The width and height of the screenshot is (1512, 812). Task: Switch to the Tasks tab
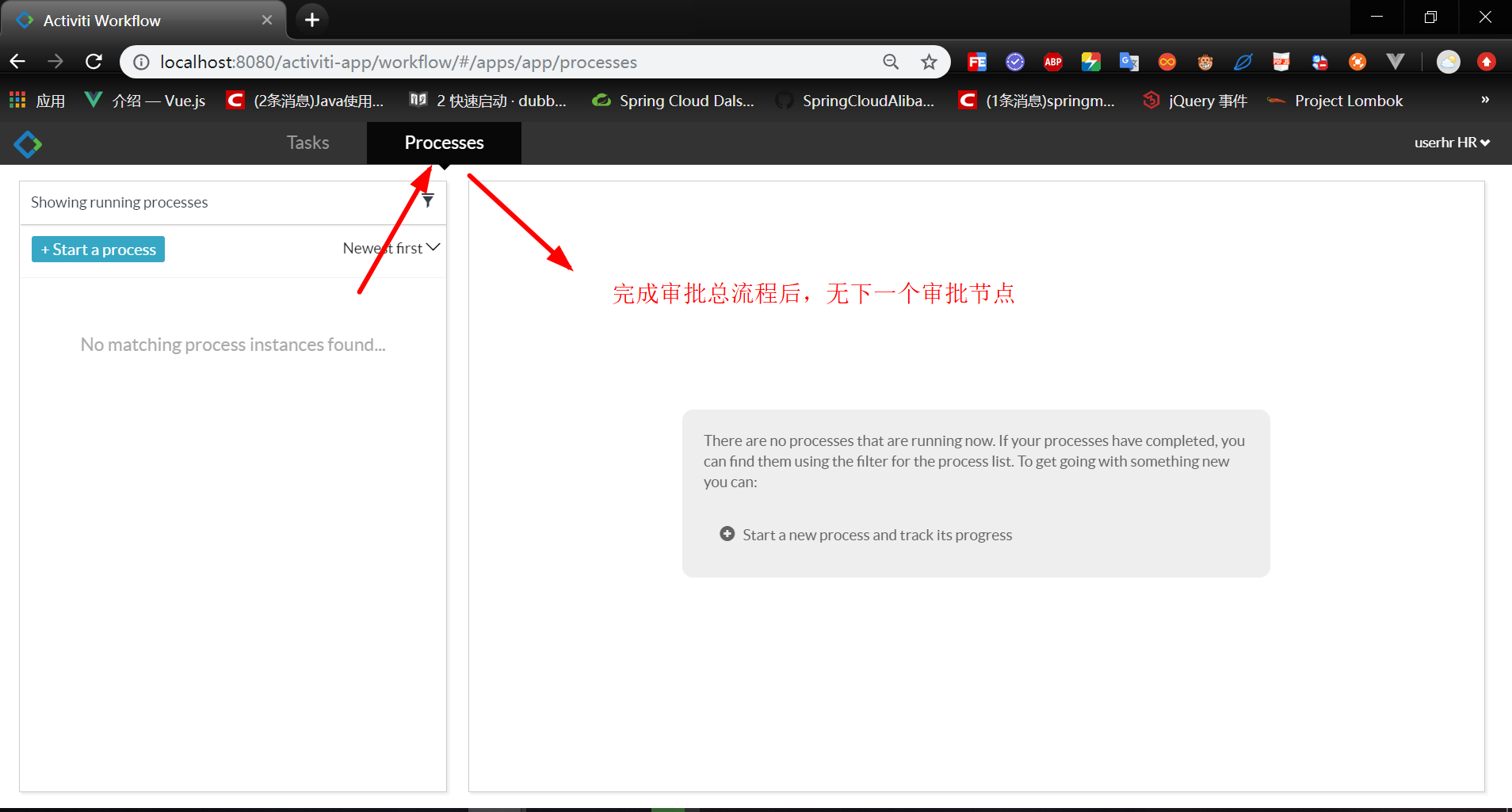[x=307, y=143]
